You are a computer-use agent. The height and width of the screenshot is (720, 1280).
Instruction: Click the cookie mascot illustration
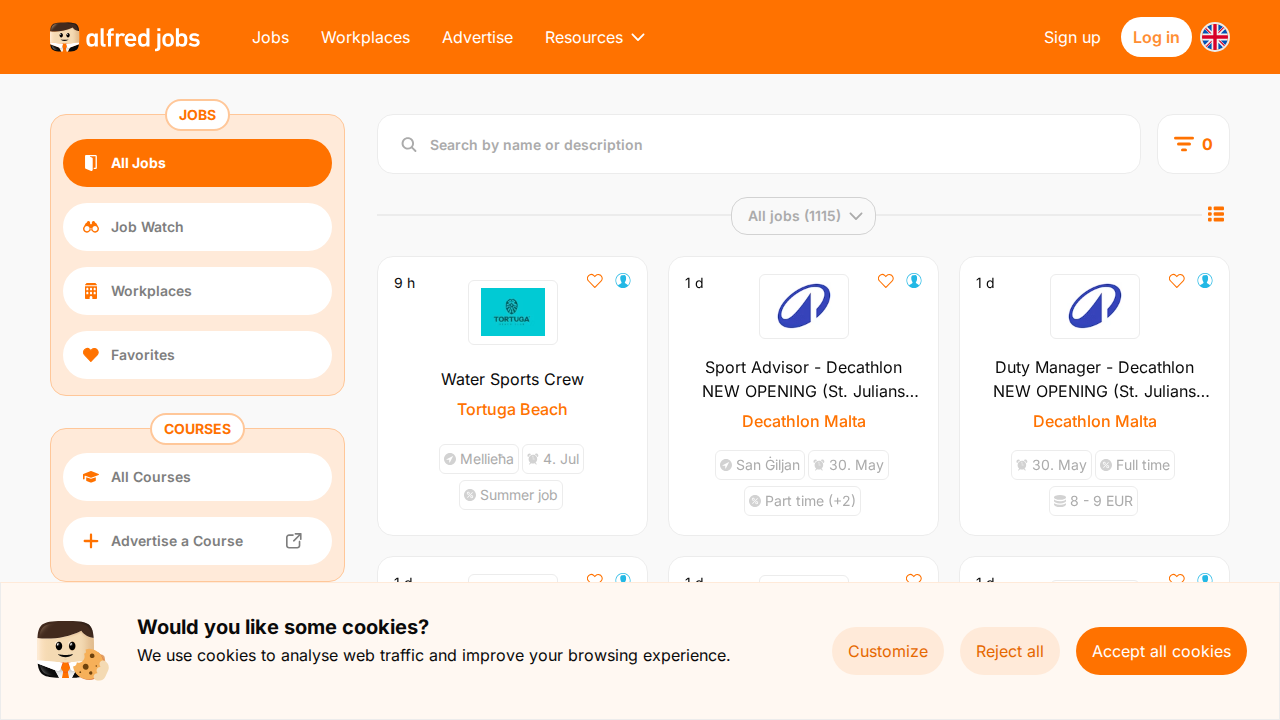(72, 651)
